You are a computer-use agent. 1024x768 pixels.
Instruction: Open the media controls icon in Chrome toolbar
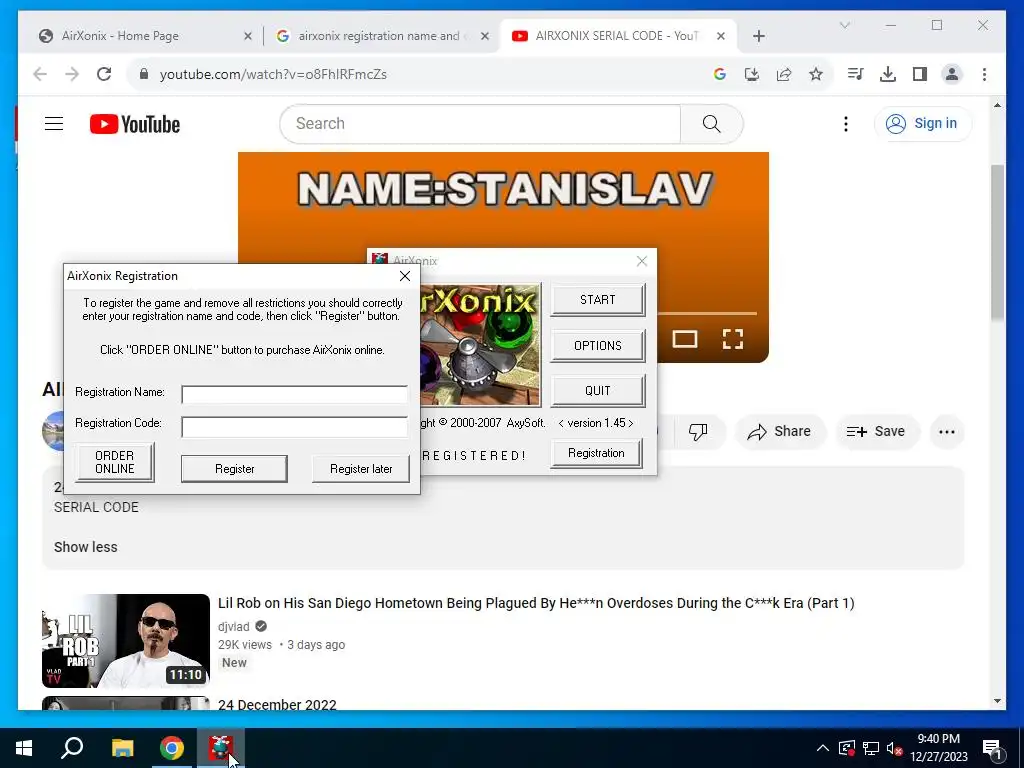click(x=855, y=74)
